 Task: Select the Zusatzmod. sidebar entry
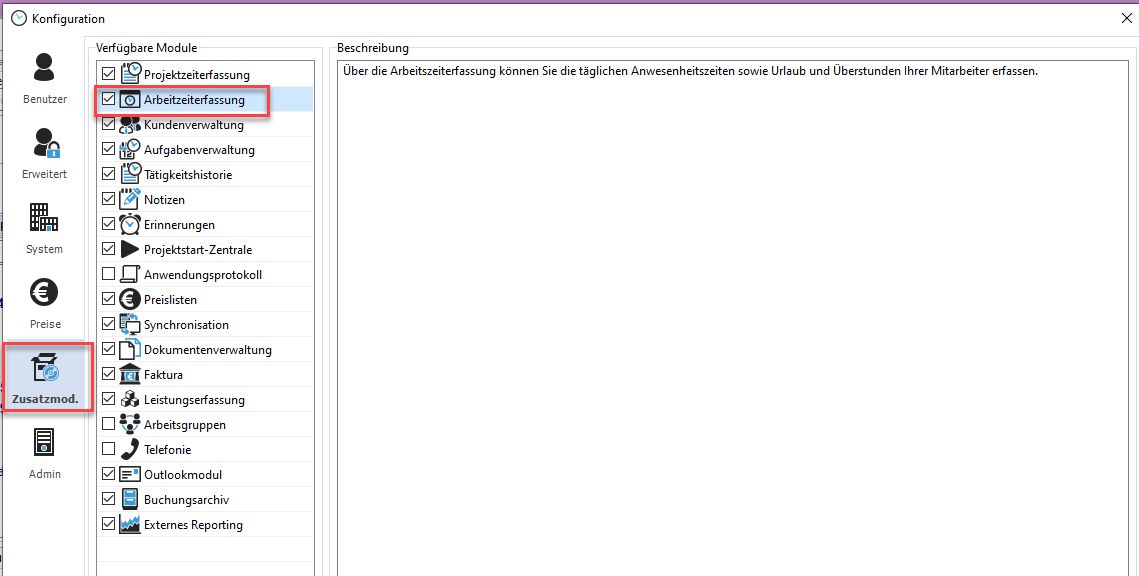coord(45,378)
